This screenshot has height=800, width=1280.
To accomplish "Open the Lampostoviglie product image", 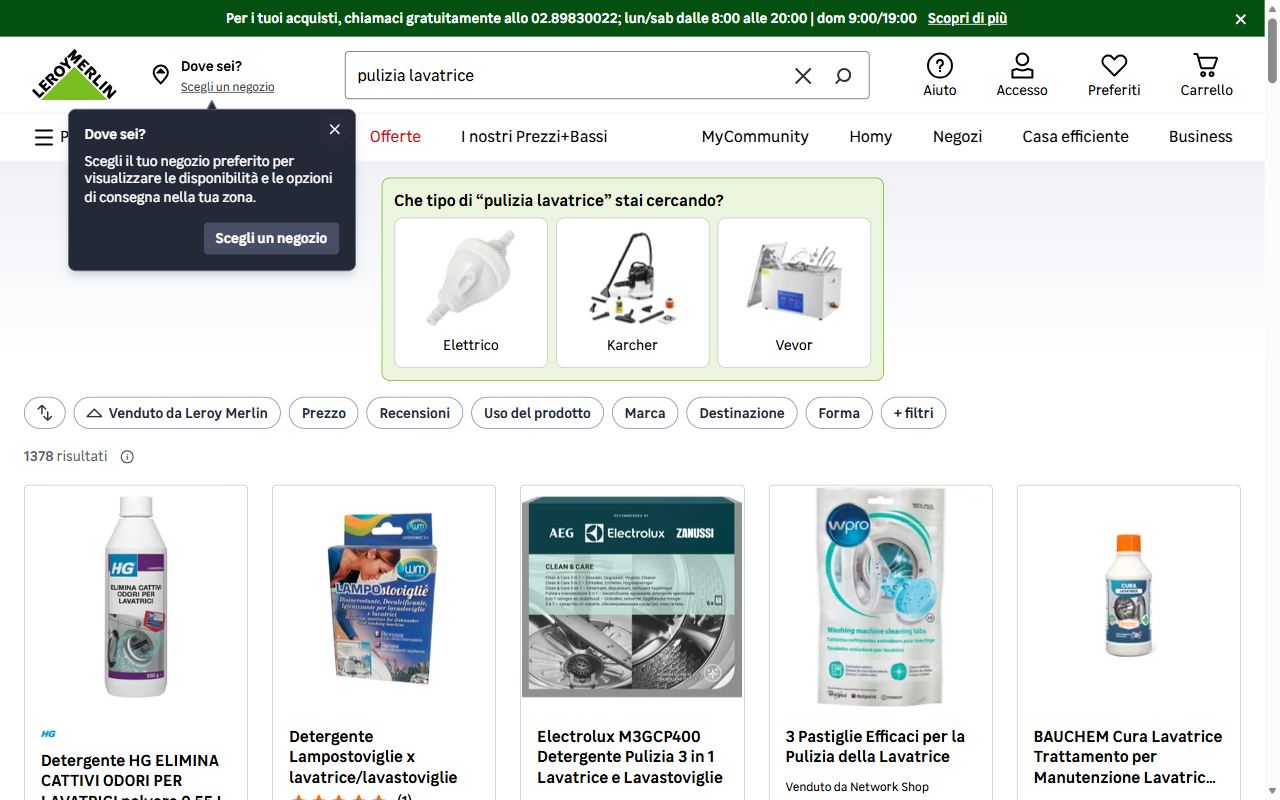I will 384,597.
